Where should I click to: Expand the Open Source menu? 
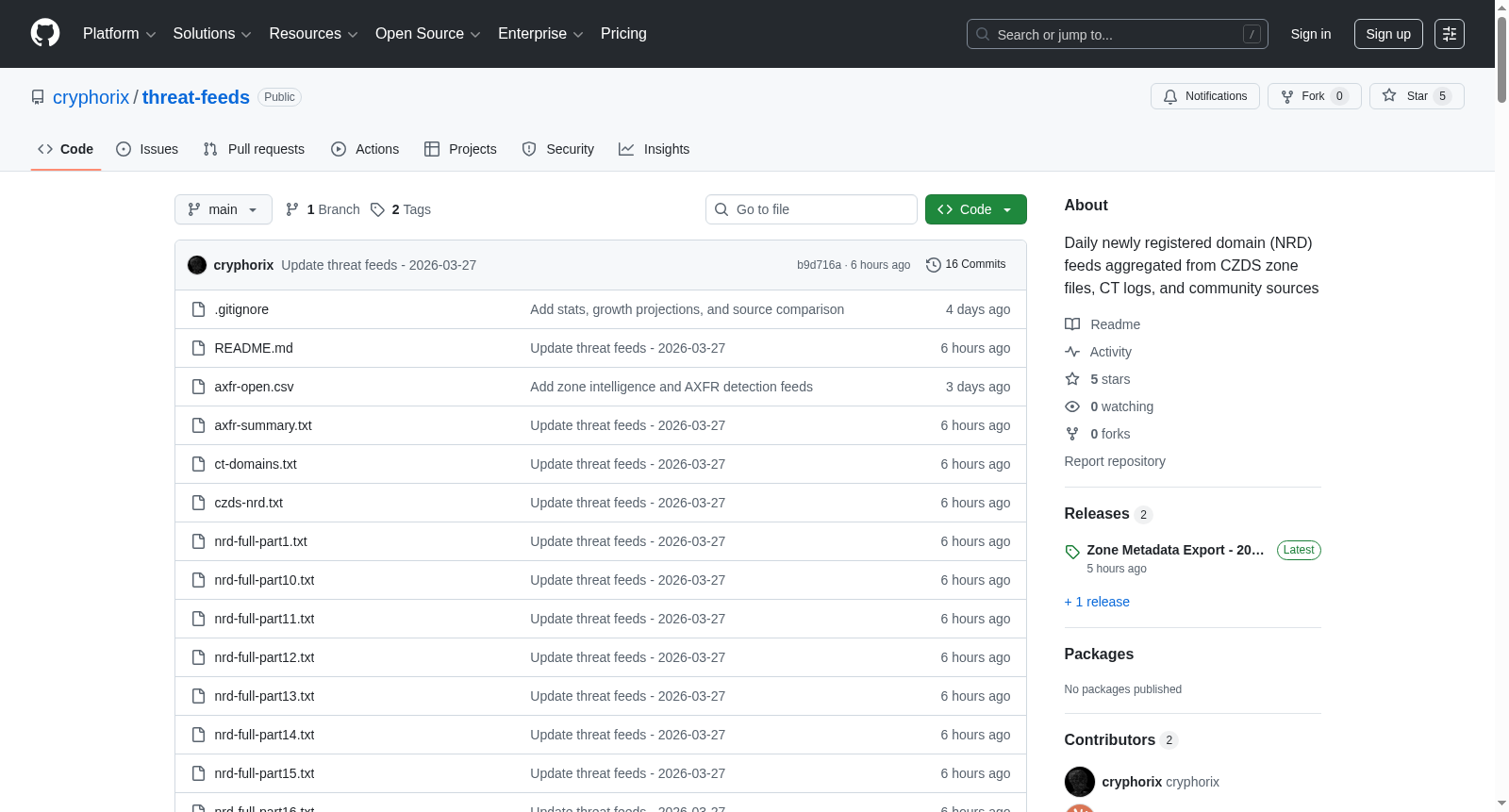click(x=428, y=34)
